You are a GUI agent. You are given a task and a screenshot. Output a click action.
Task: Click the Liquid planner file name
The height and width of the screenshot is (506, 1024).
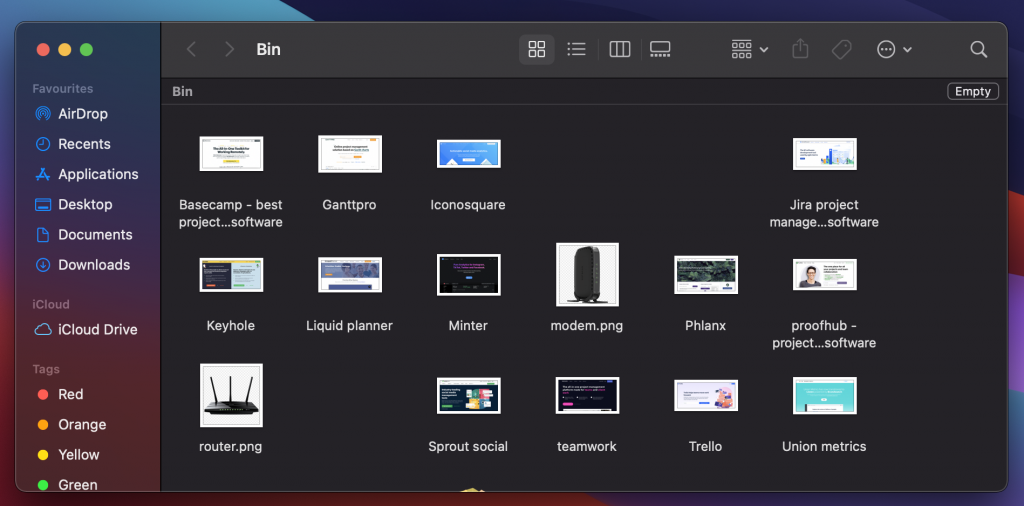[x=349, y=326]
